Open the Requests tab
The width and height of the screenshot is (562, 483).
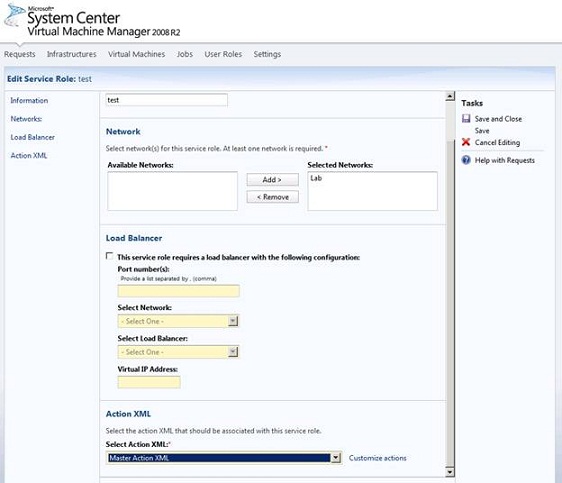(x=20, y=54)
